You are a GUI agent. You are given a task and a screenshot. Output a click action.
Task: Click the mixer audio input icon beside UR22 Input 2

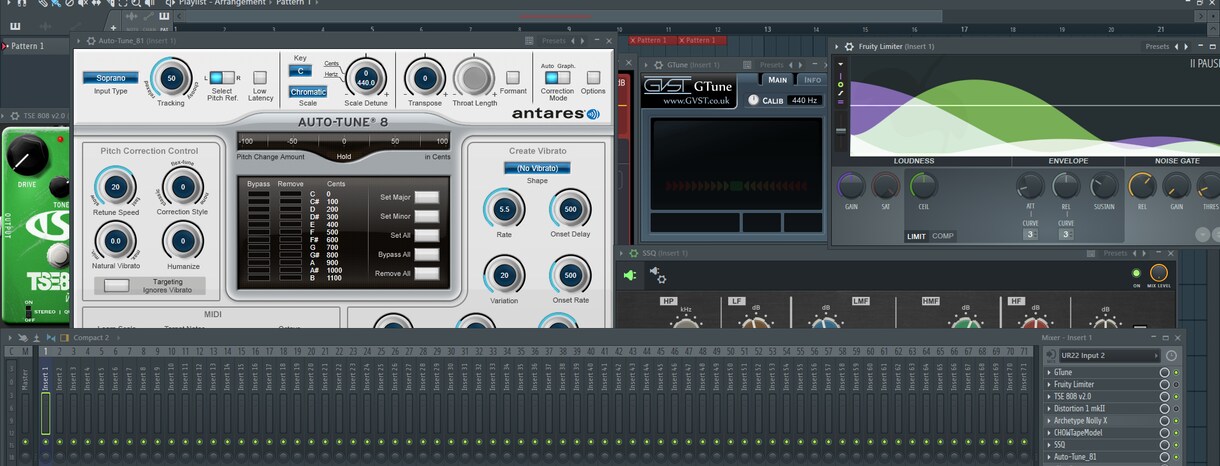click(1050, 356)
